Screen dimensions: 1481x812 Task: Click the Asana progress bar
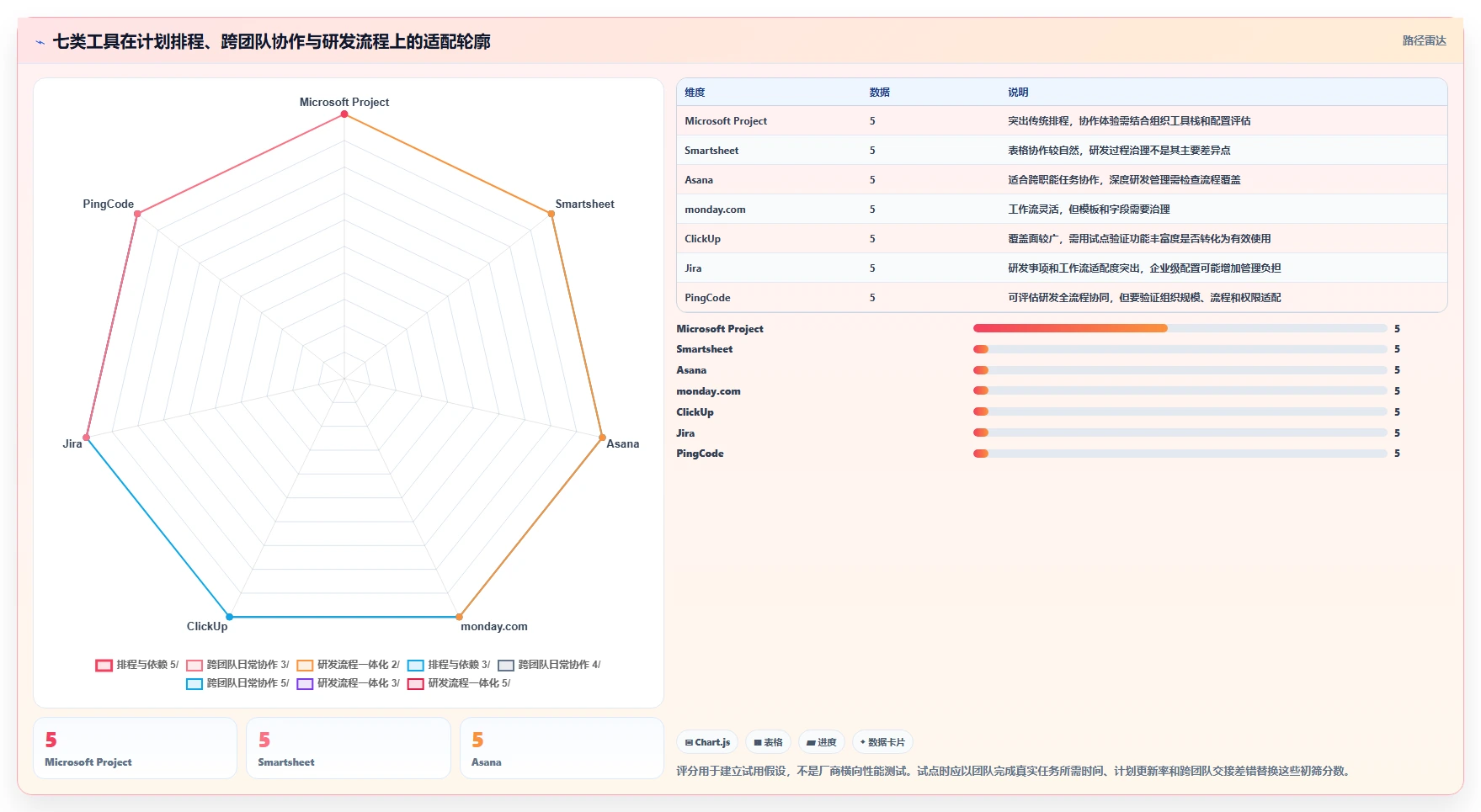(1180, 370)
